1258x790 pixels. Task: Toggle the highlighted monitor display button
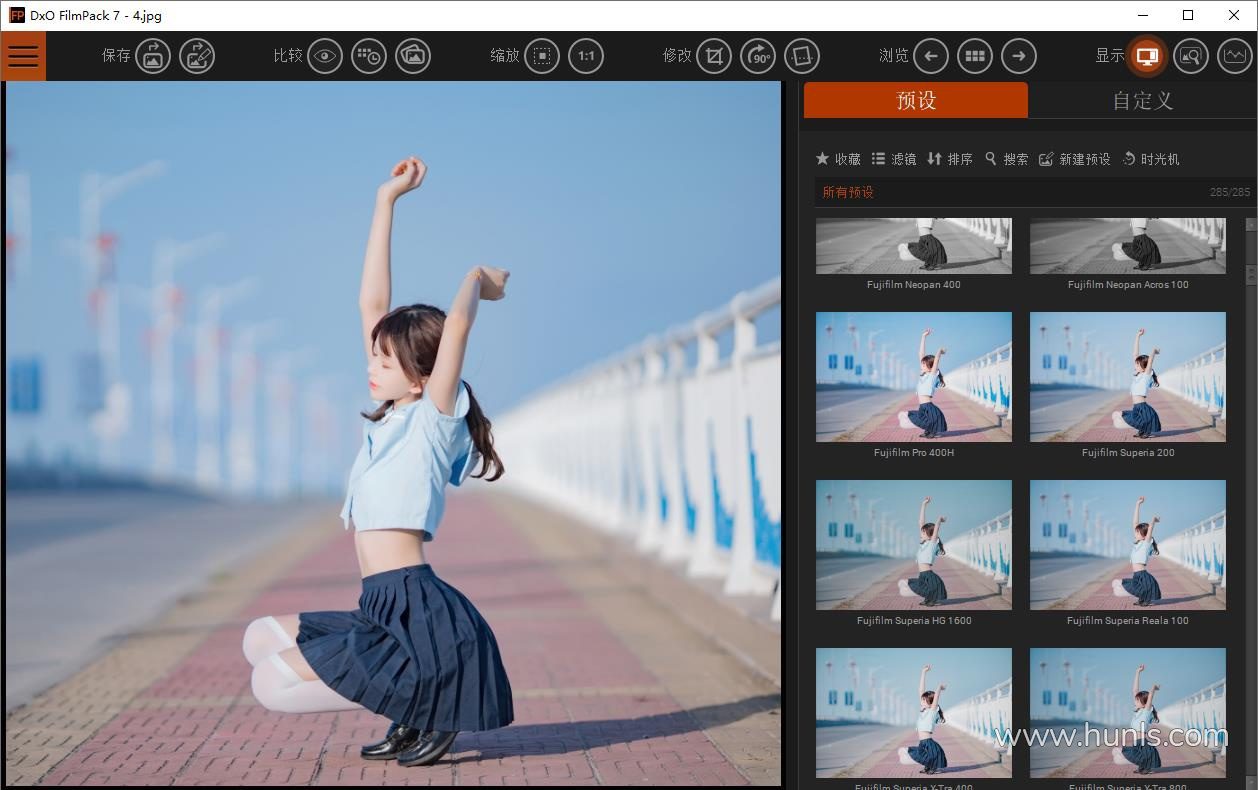(1147, 56)
